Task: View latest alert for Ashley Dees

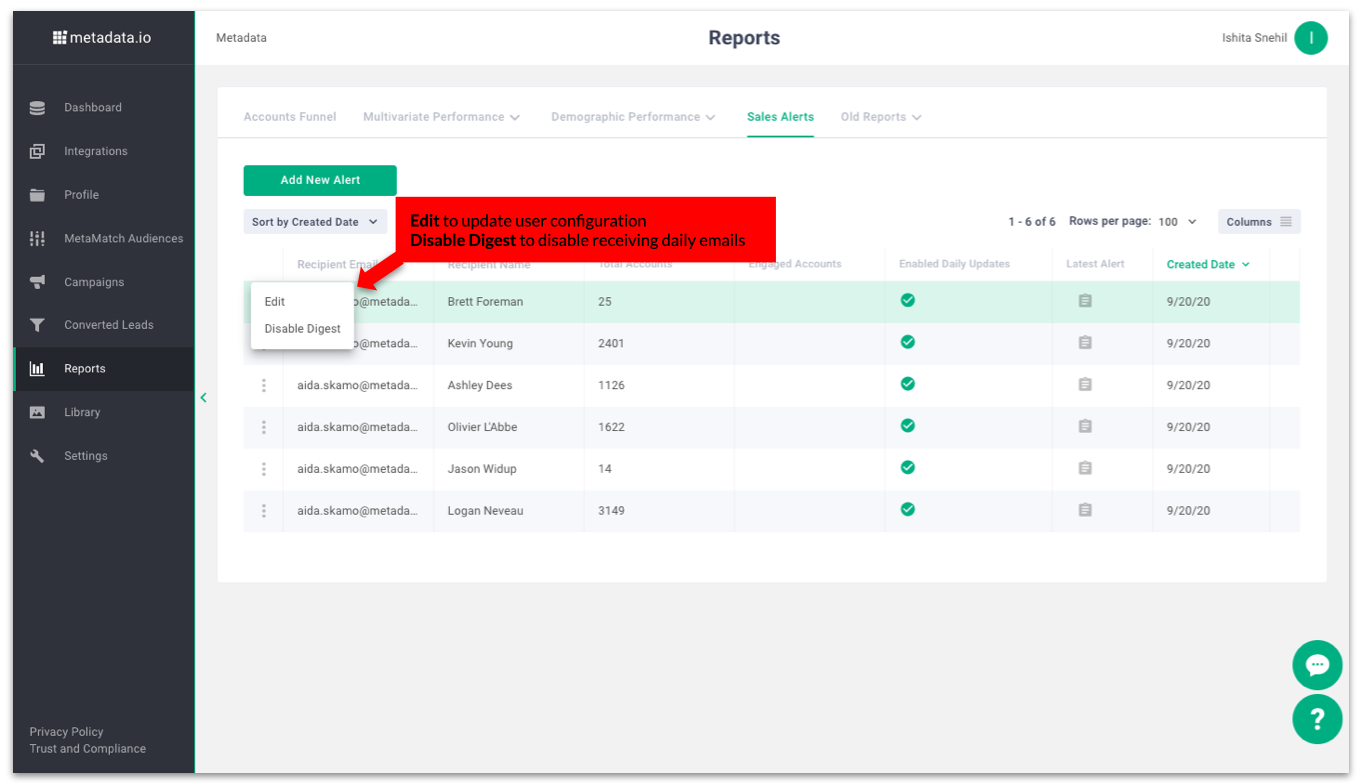Action: coord(1085,385)
